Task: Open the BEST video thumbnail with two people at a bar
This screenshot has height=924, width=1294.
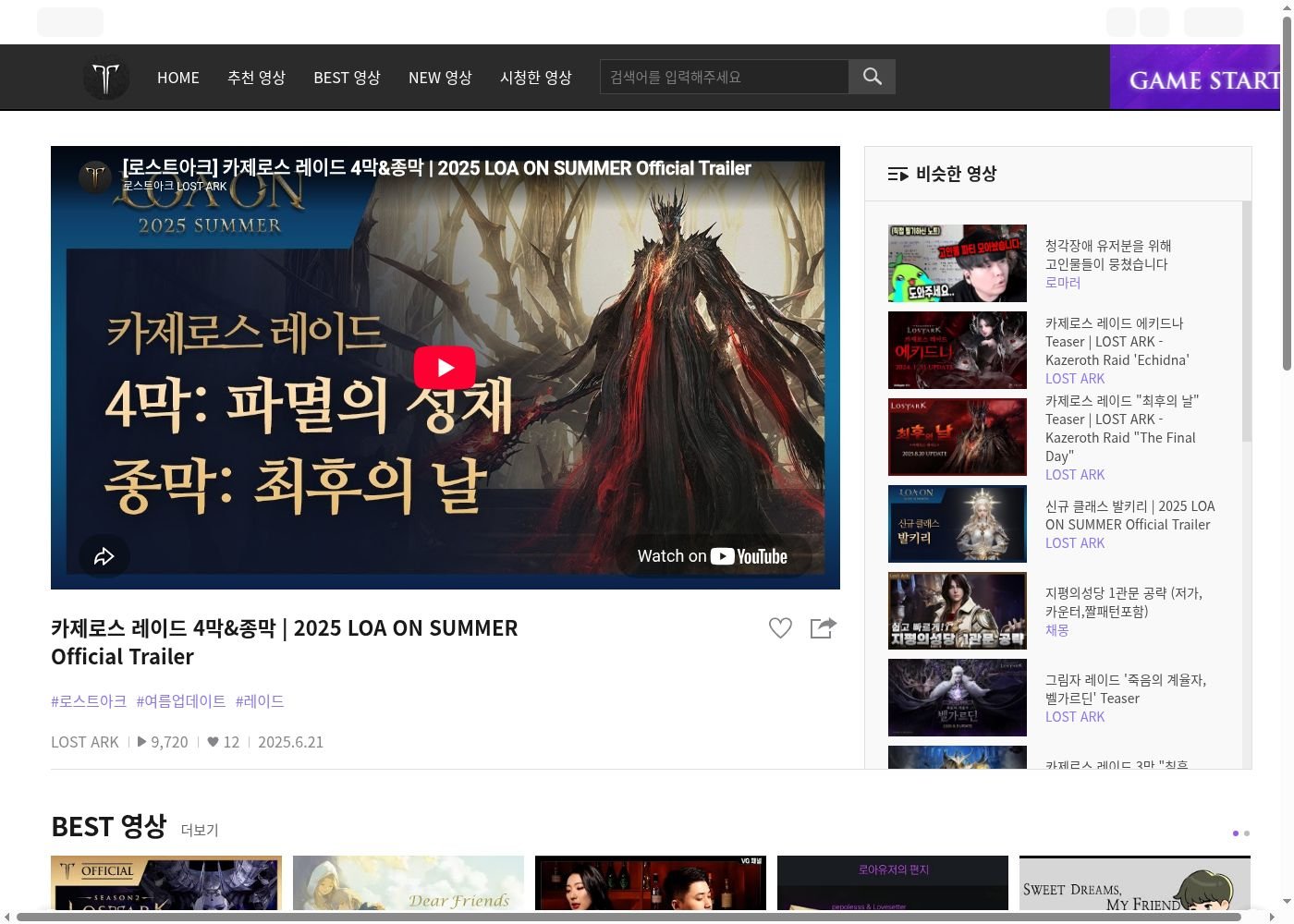Action: tap(651, 882)
